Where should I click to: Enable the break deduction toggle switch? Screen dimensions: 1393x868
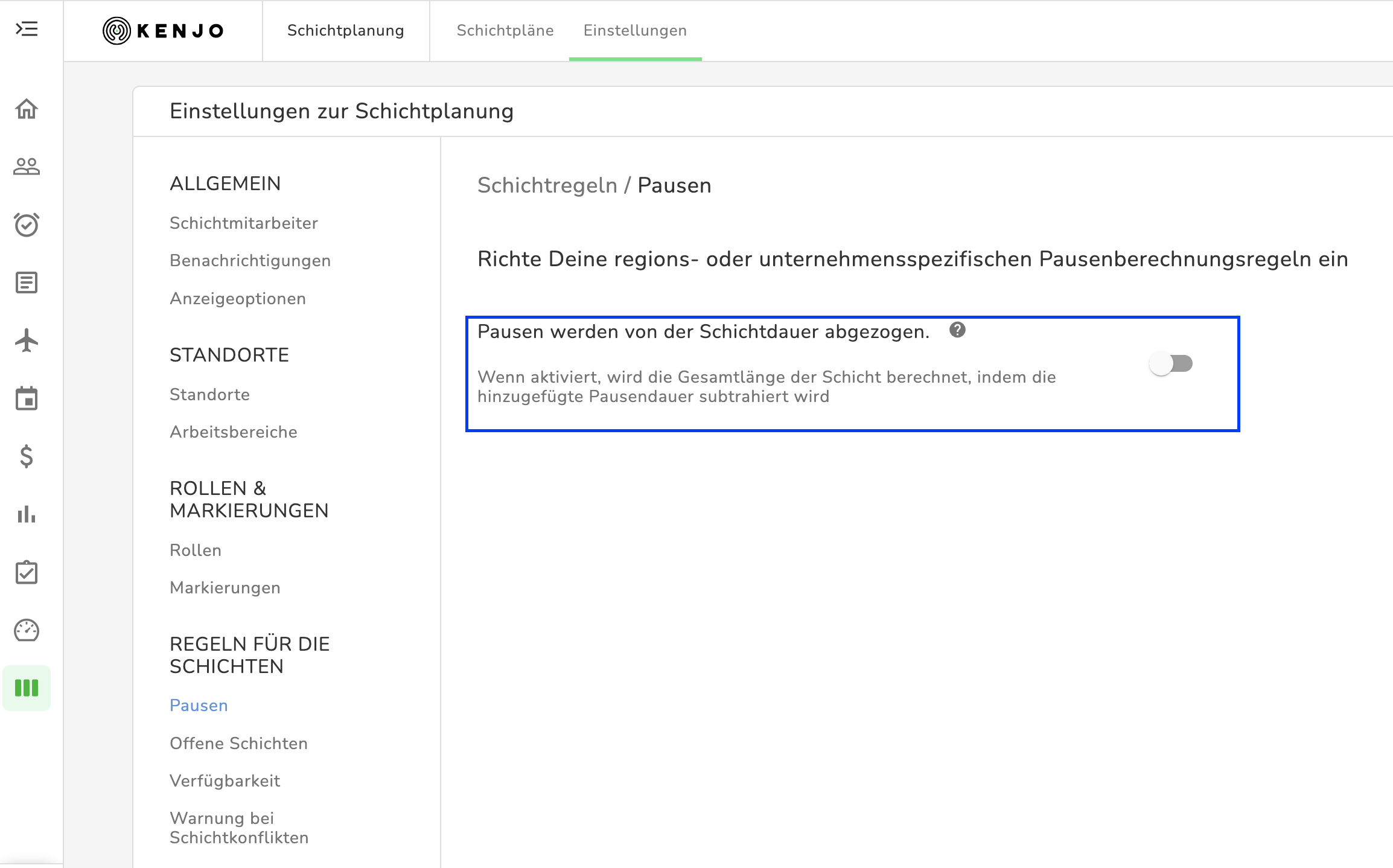[x=1171, y=364]
